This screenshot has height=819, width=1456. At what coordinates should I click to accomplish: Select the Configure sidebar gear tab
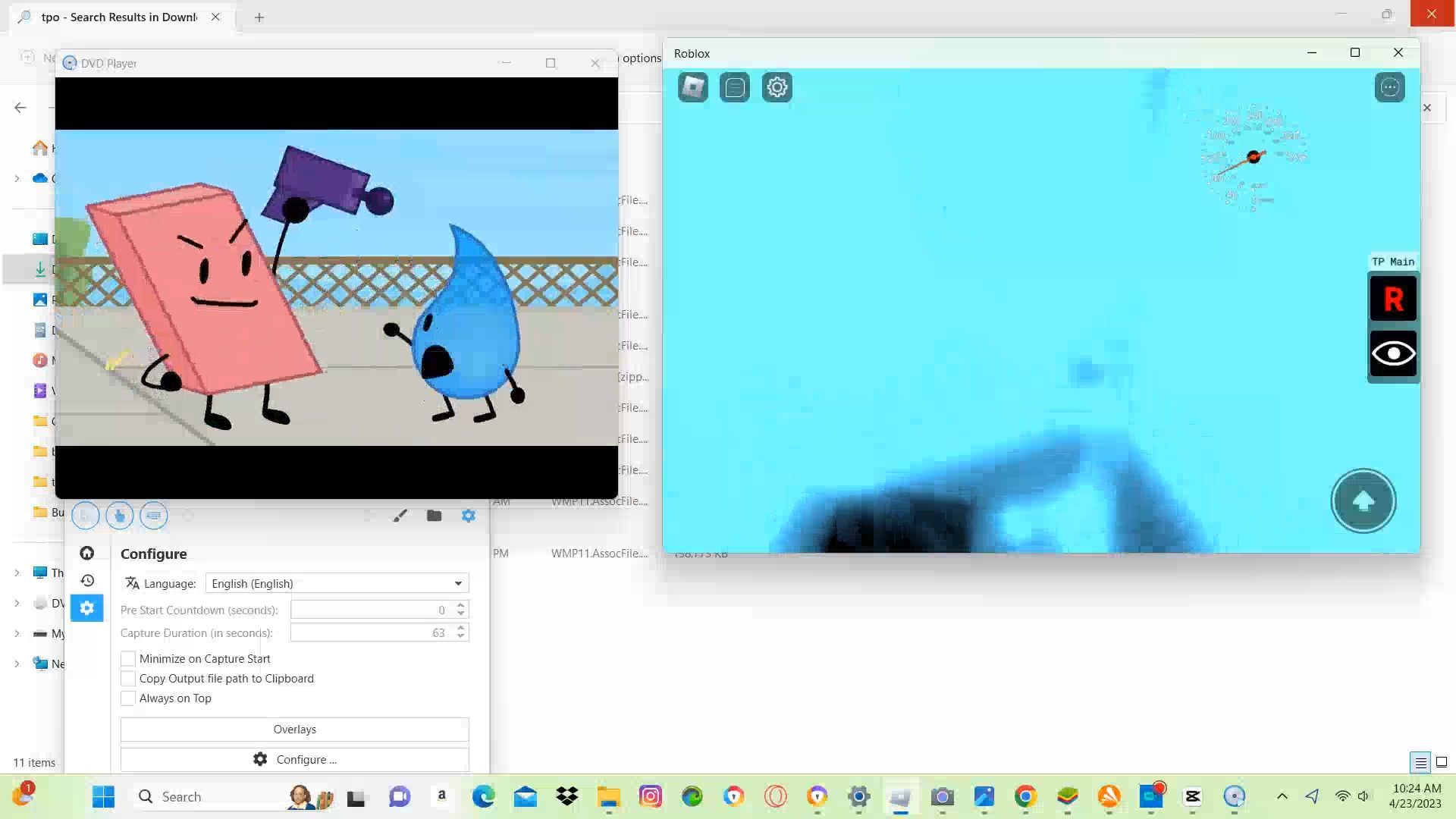[x=87, y=608]
